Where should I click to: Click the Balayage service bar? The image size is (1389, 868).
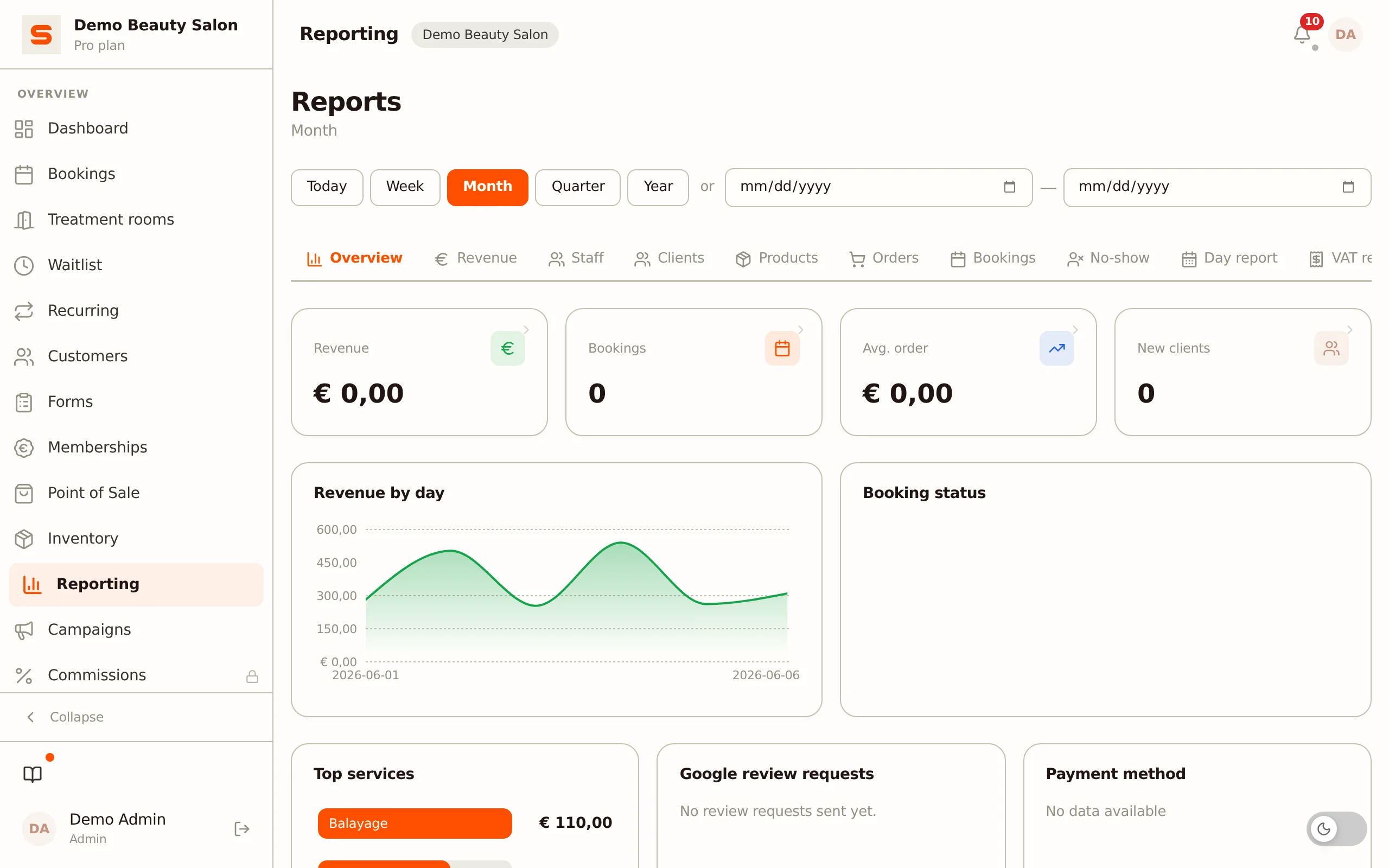pyautogui.click(x=415, y=823)
